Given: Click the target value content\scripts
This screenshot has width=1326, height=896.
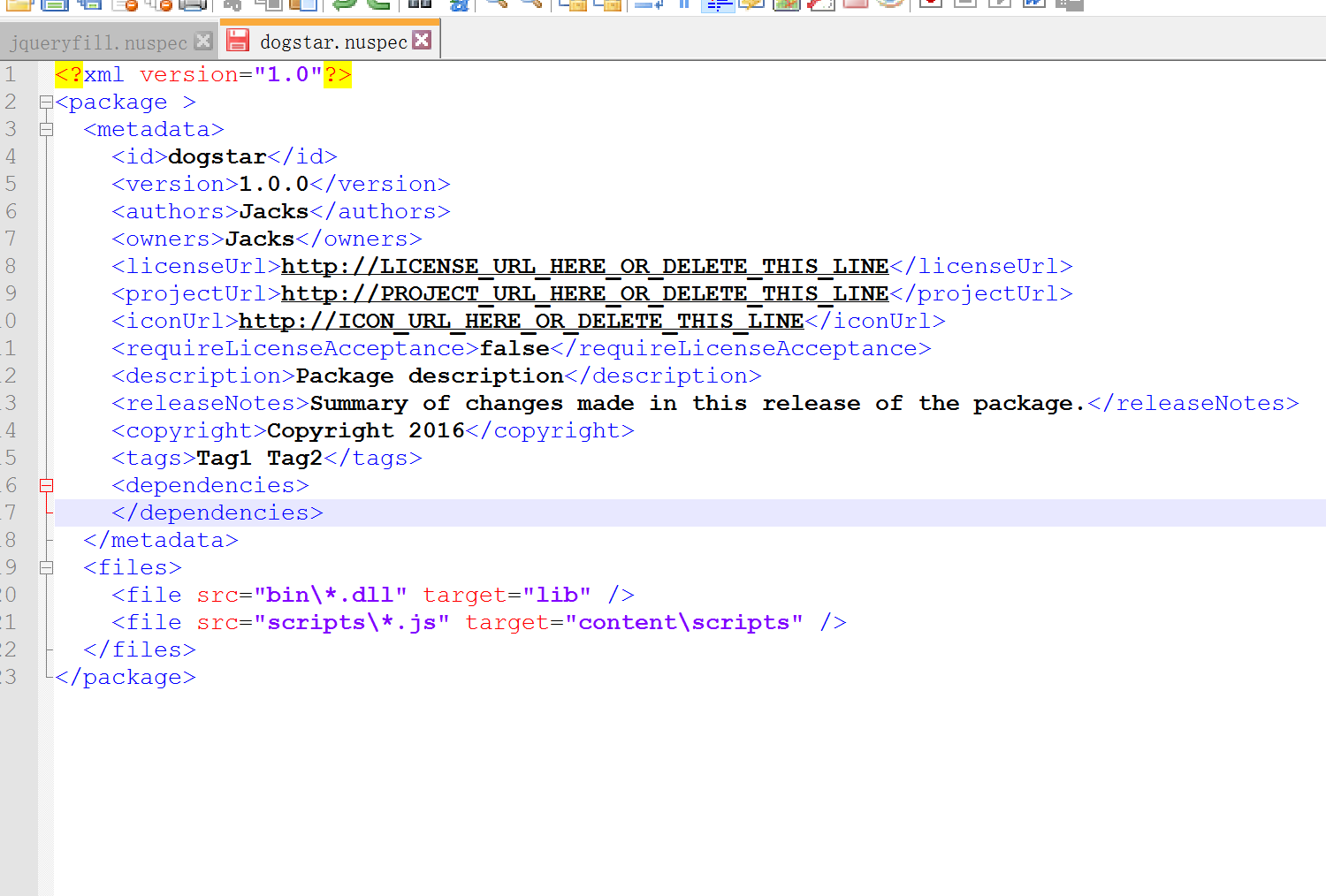Looking at the screenshot, I should (684, 623).
